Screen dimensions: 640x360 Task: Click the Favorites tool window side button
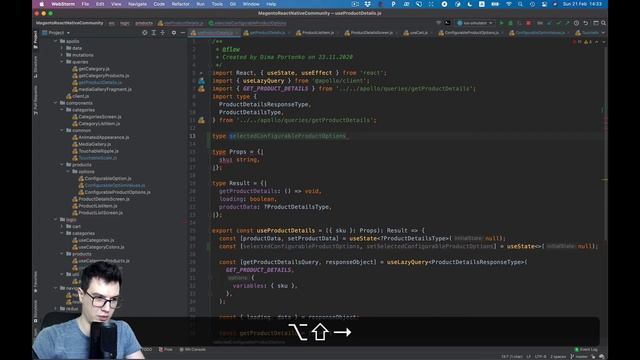point(36,282)
